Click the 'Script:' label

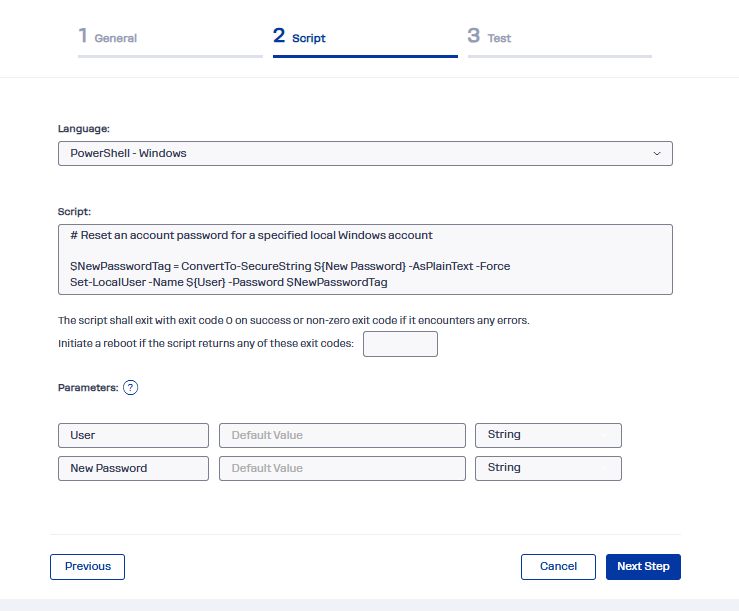tap(74, 212)
